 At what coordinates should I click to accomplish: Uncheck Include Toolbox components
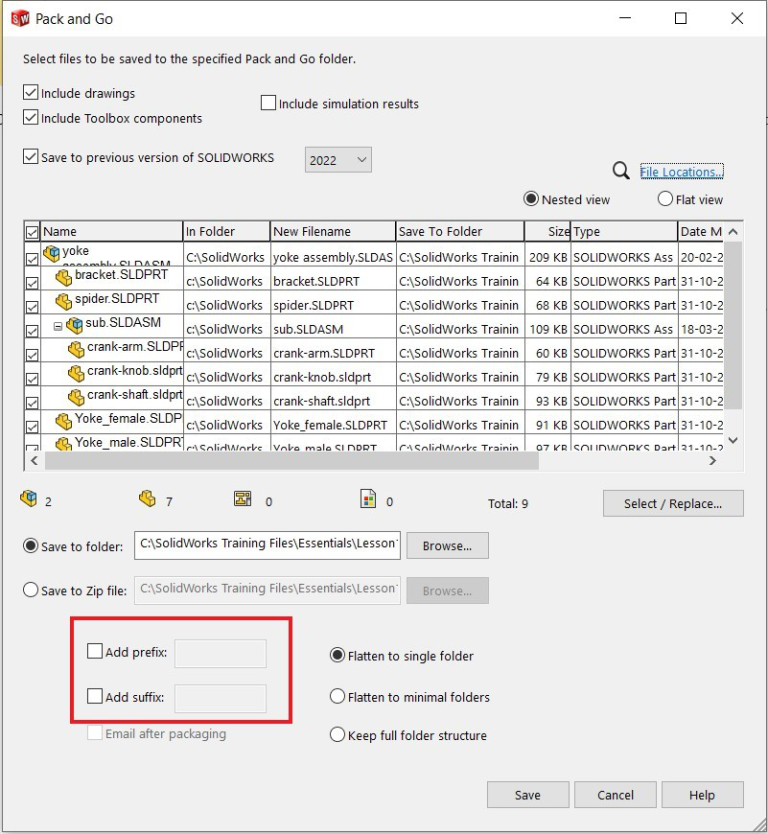tap(31, 117)
